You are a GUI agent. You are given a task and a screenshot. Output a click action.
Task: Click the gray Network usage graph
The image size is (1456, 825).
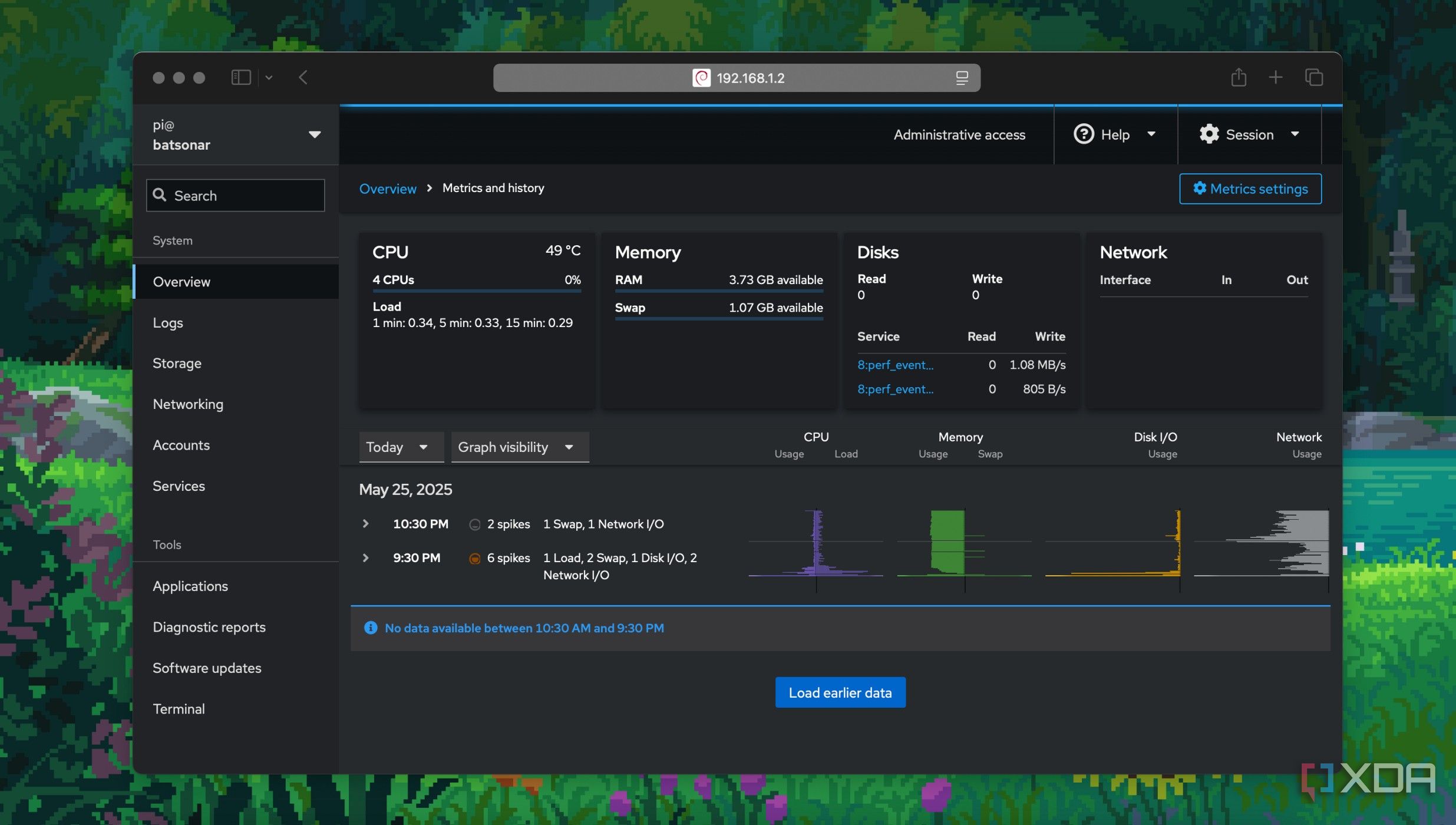pyautogui.click(x=1262, y=543)
